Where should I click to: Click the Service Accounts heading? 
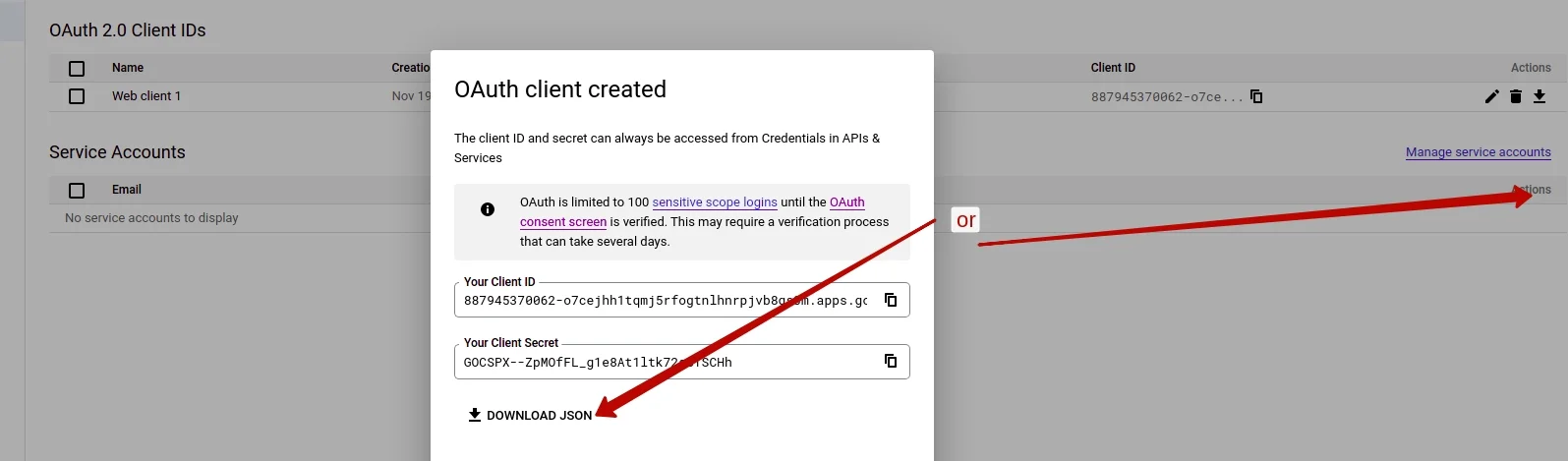(117, 152)
